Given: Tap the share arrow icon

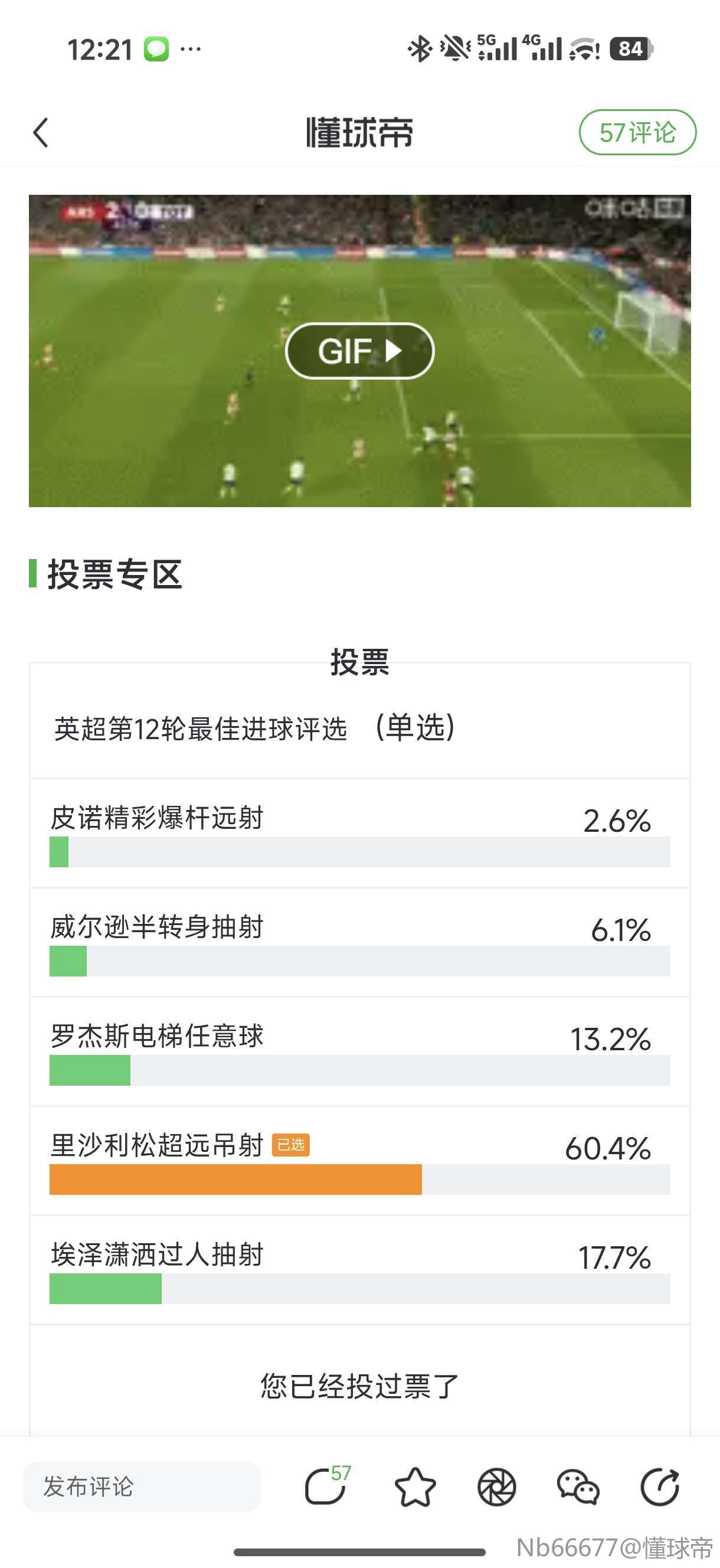Looking at the screenshot, I should click(660, 1487).
